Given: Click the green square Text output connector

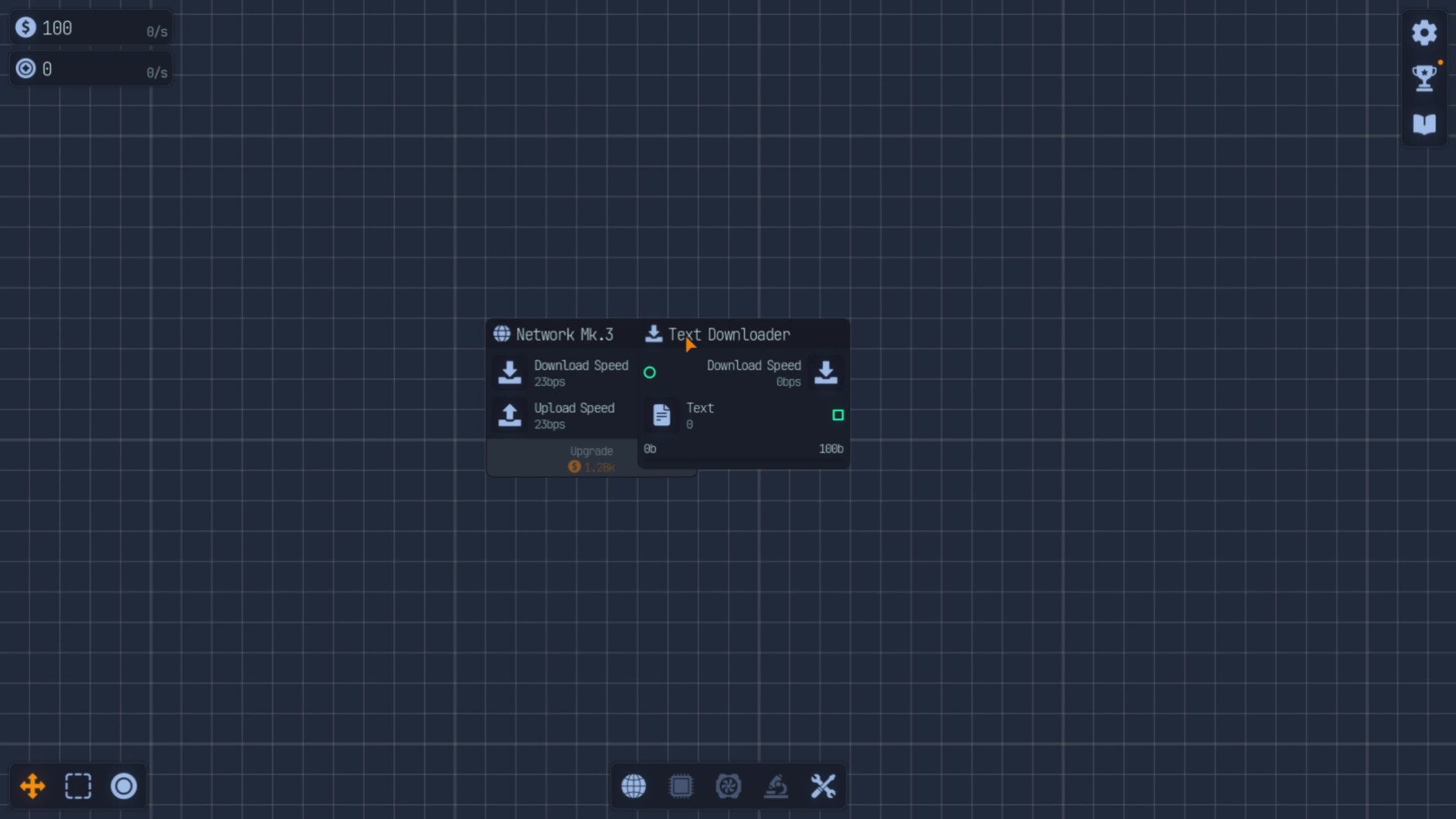Looking at the screenshot, I should pos(838,415).
